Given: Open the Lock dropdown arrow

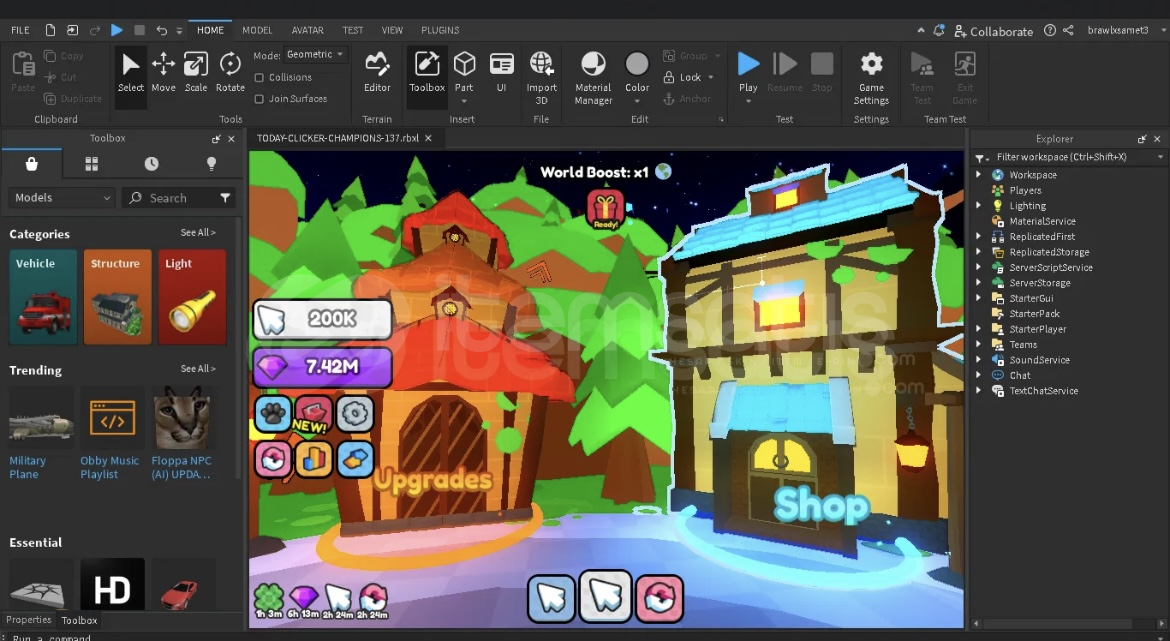Looking at the screenshot, I should pyautogui.click(x=711, y=78).
